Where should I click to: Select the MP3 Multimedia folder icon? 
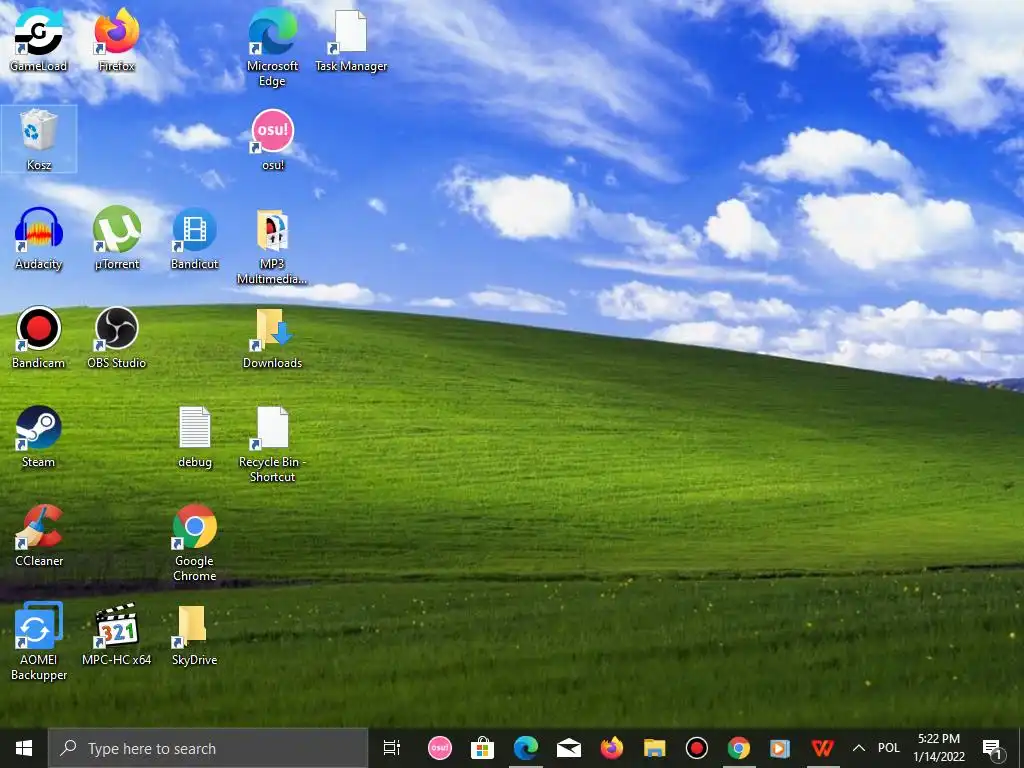coord(272,246)
